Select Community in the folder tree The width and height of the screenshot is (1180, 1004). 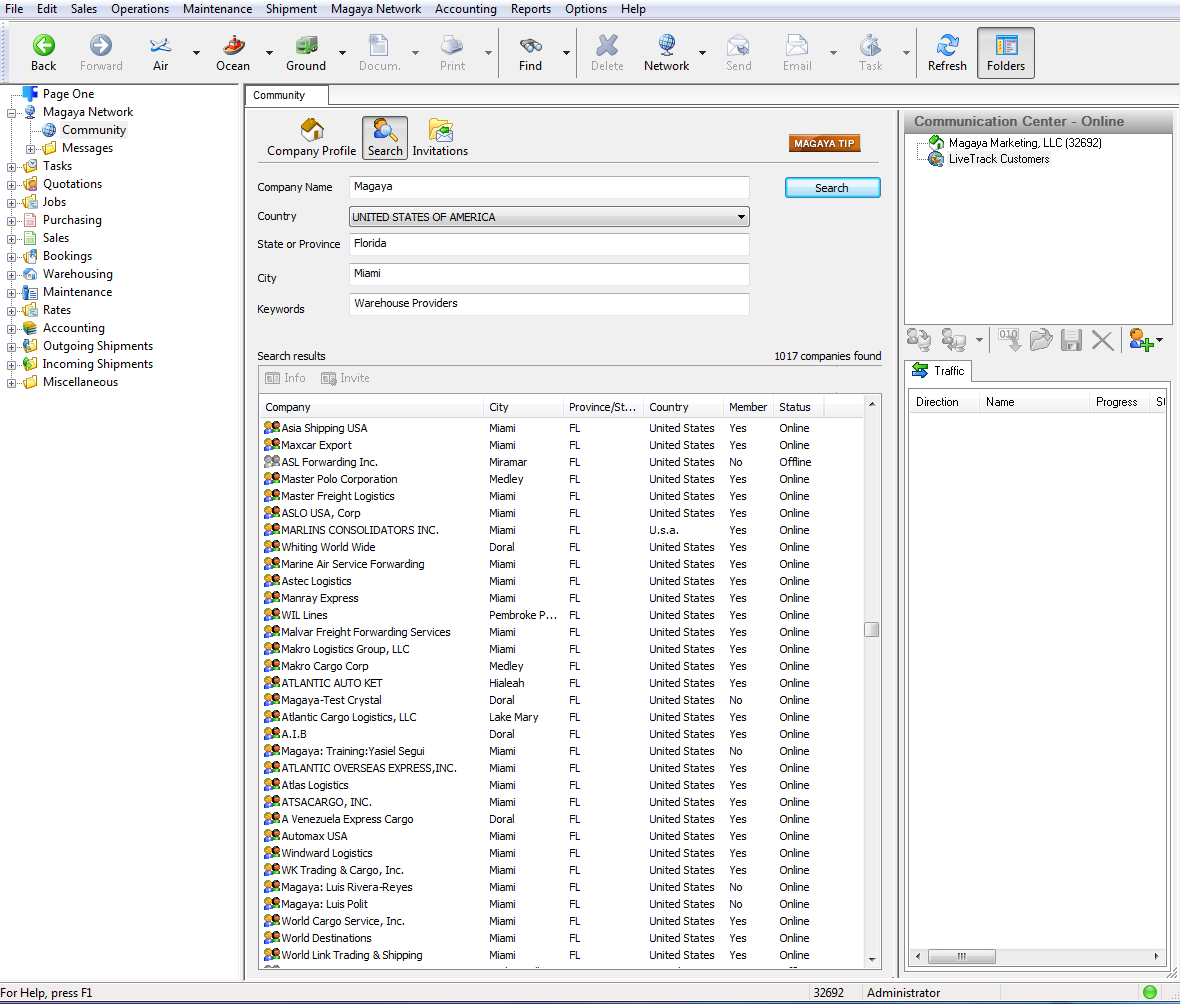coord(93,129)
